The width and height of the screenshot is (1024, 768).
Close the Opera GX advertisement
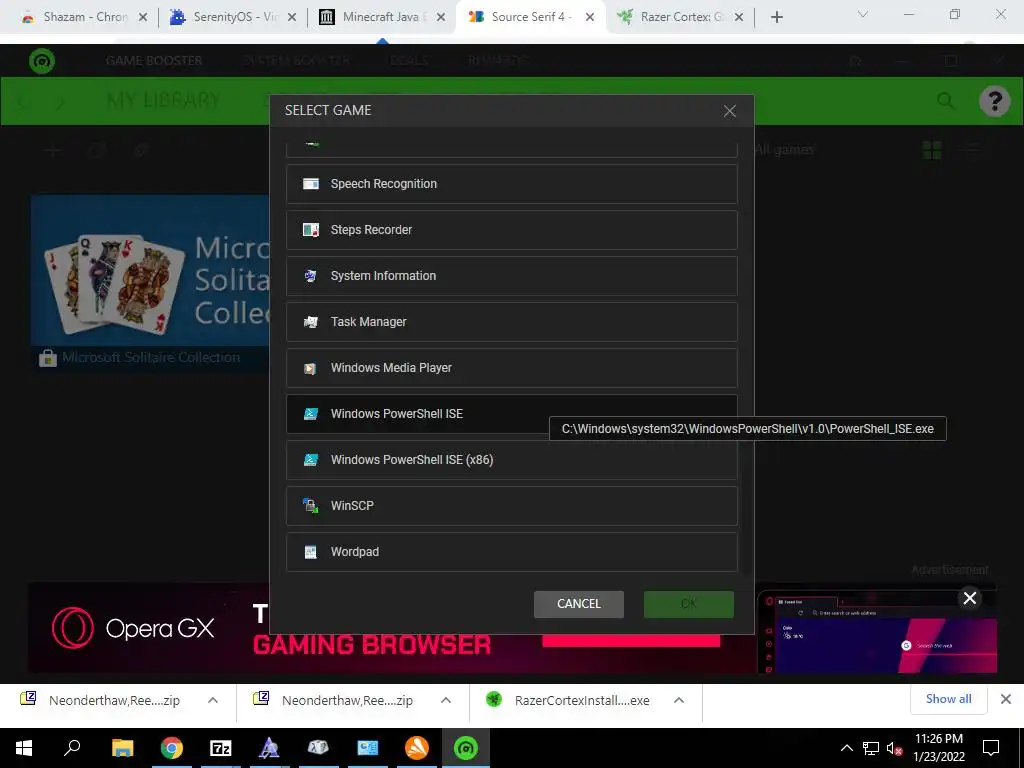970,598
